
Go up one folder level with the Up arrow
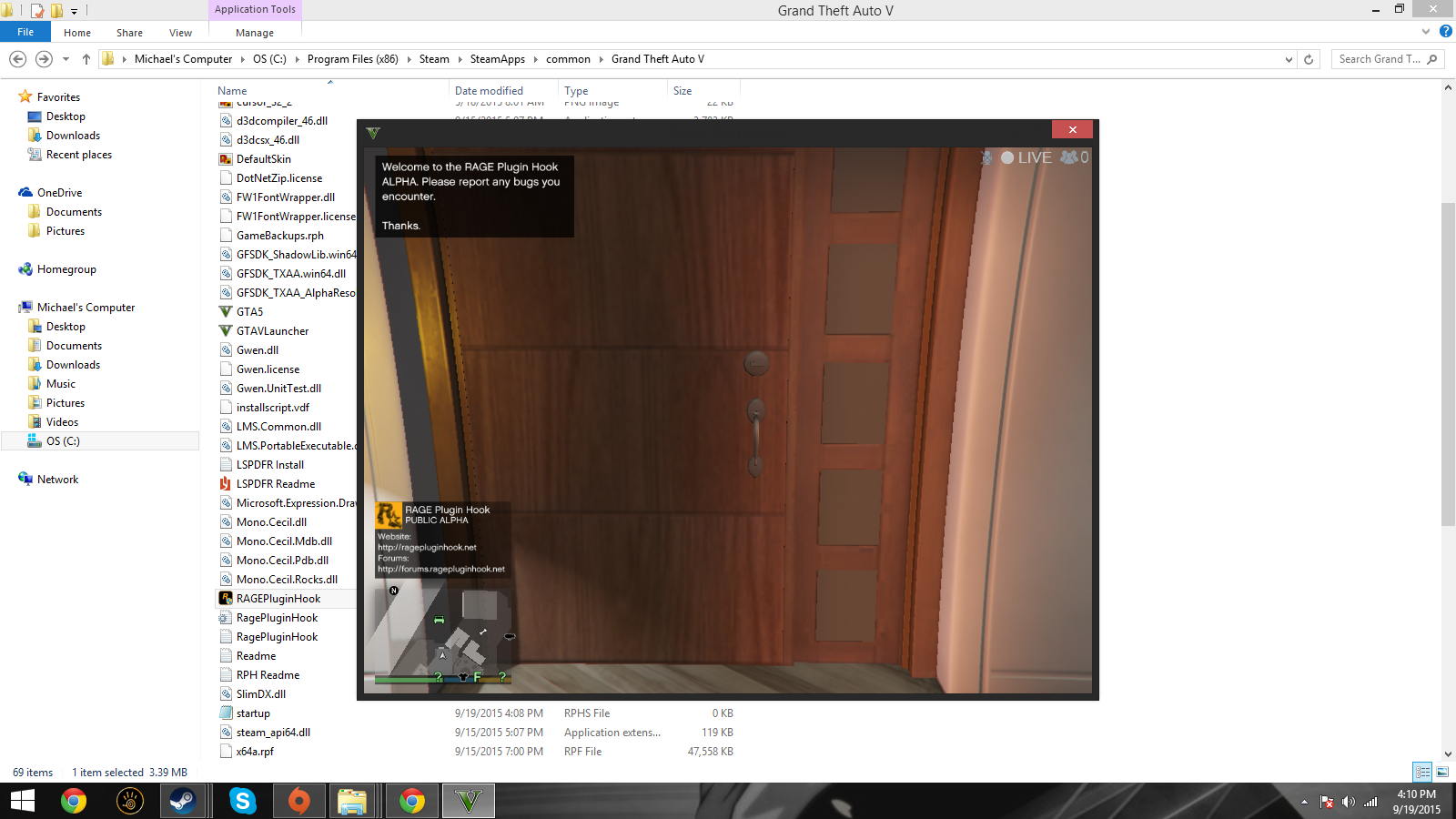[86, 59]
